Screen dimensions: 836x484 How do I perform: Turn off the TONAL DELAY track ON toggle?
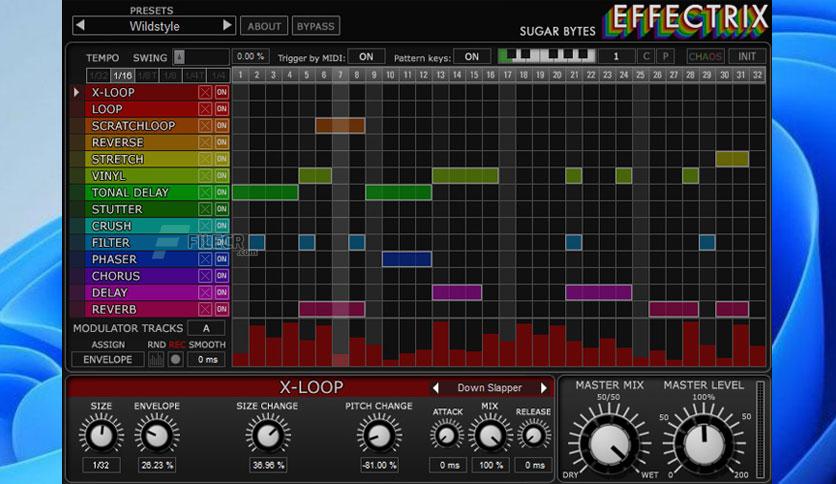coord(222,193)
